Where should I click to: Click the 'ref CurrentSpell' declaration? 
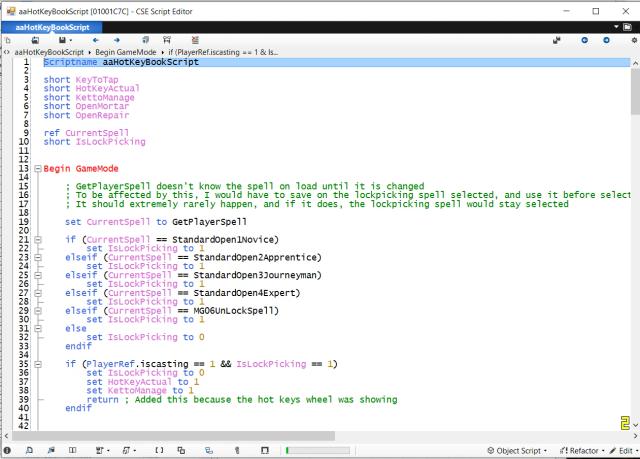coord(86,133)
